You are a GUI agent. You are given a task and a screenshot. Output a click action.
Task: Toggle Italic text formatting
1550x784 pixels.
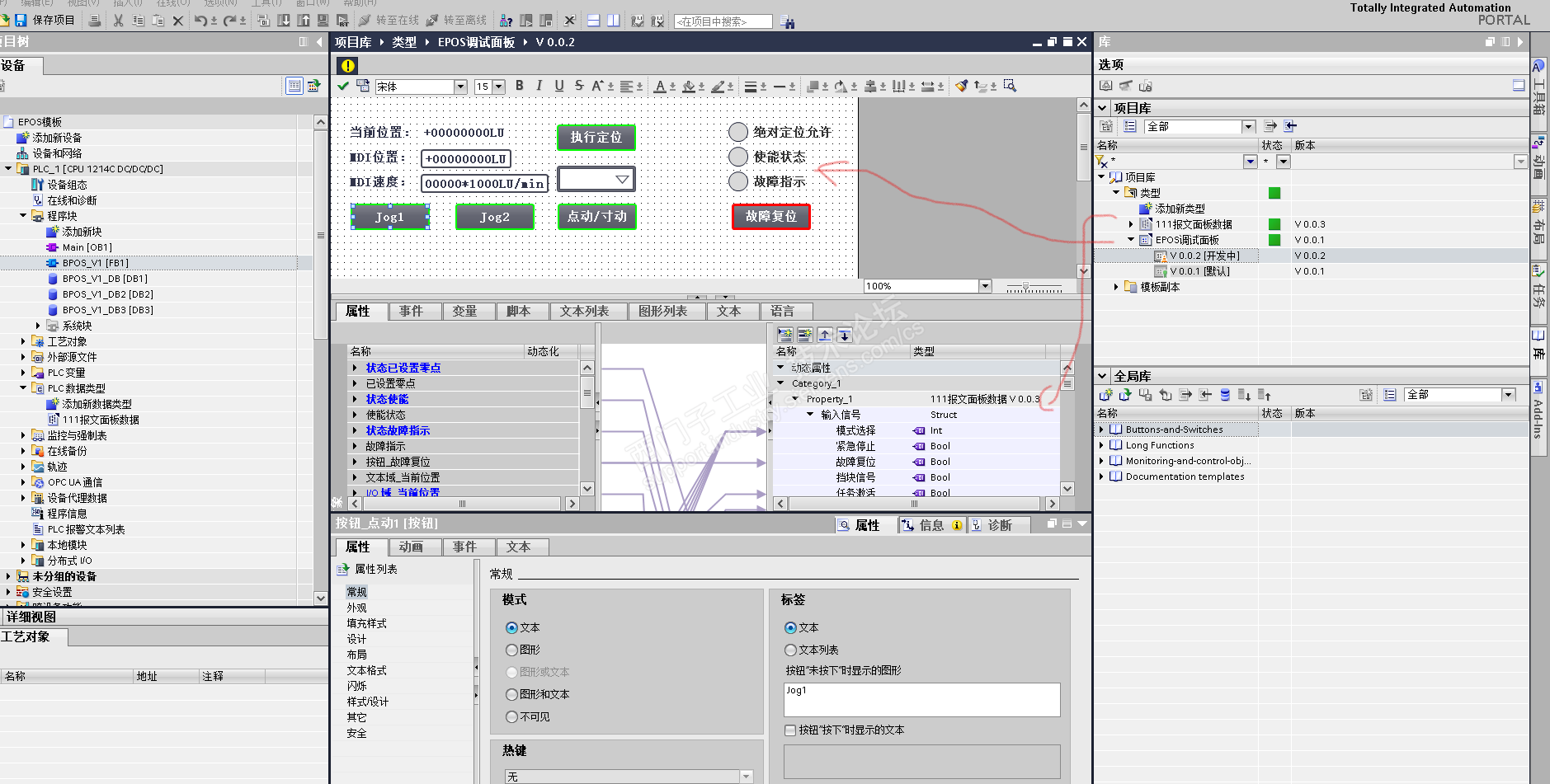point(539,86)
